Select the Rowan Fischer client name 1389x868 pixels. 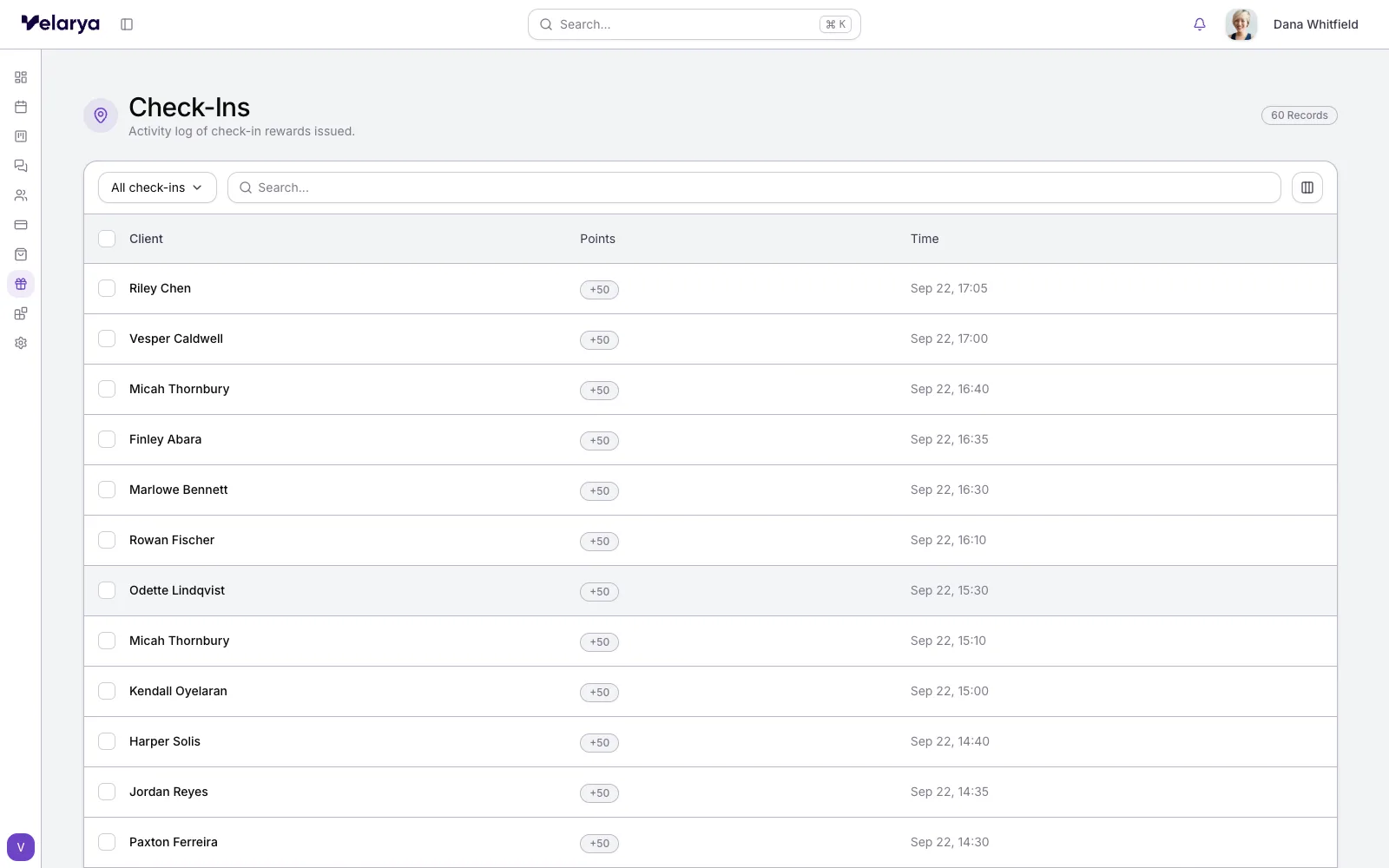point(172,540)
